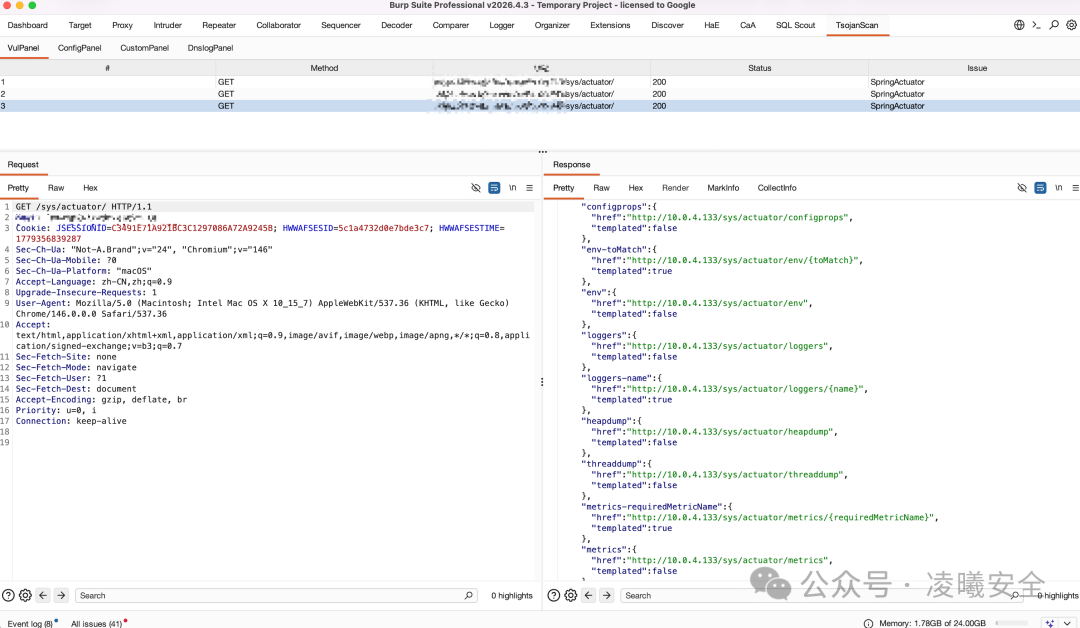Select row 2 SpringActuator result
Viewport: 1080px width, 628px height.
540,94
